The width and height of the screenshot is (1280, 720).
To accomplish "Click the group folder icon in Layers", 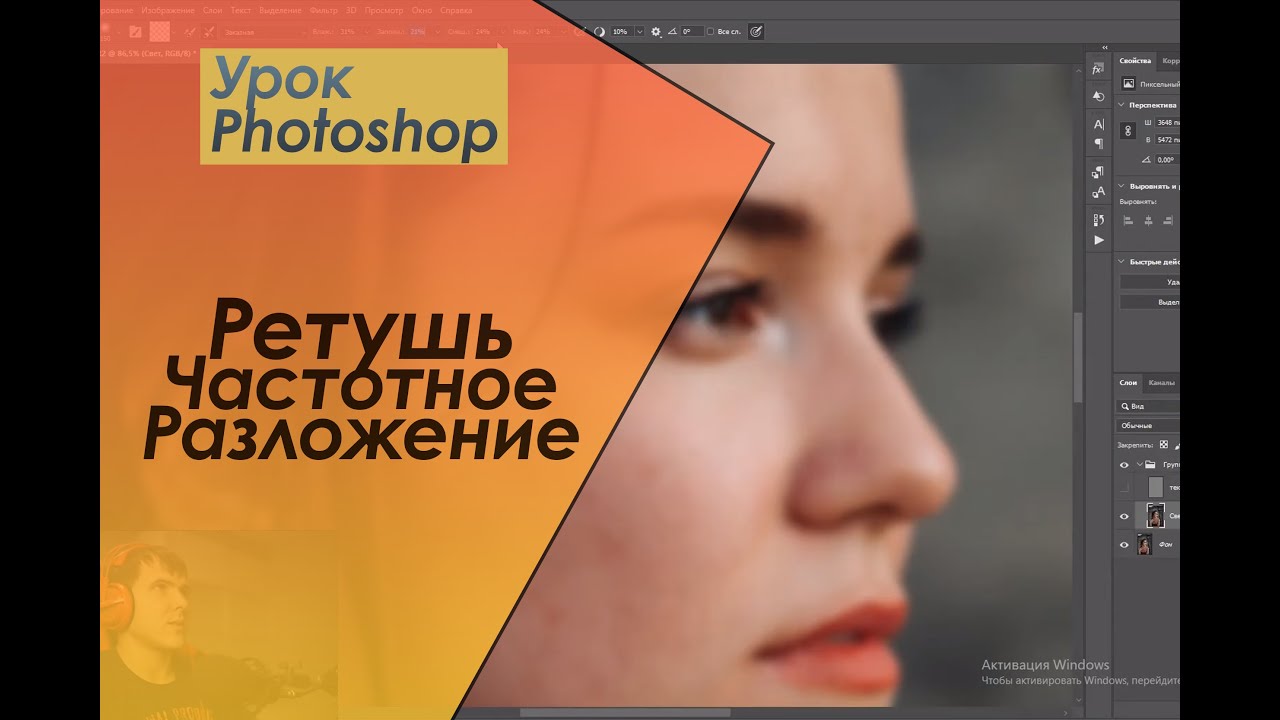I will (x=1150, y=465).
